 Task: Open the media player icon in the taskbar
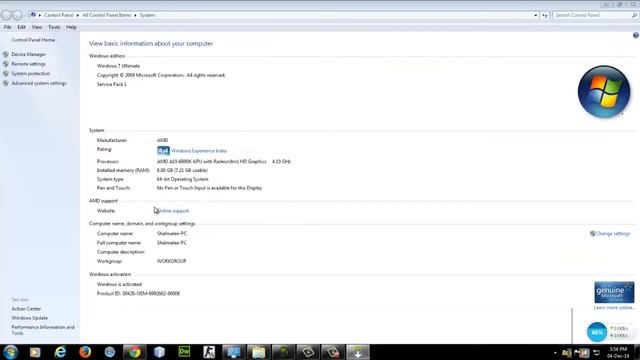click(x=35, y=352)
